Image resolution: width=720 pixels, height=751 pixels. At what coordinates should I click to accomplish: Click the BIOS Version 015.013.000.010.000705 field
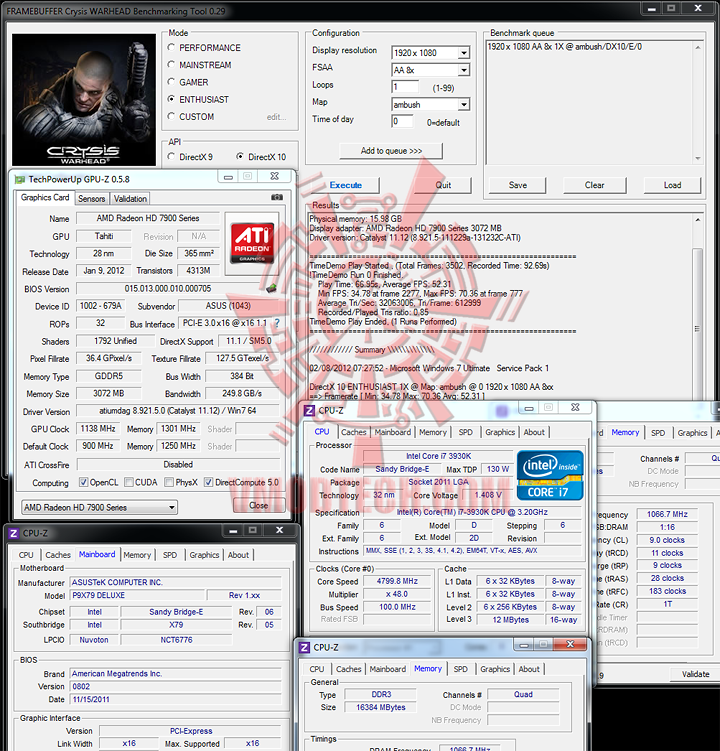coord(168,288)
